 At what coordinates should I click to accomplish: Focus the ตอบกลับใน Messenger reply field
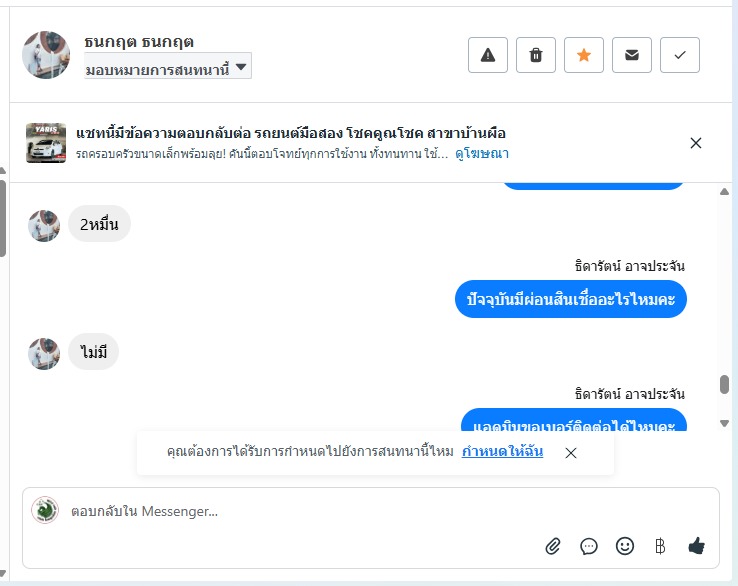300,511
